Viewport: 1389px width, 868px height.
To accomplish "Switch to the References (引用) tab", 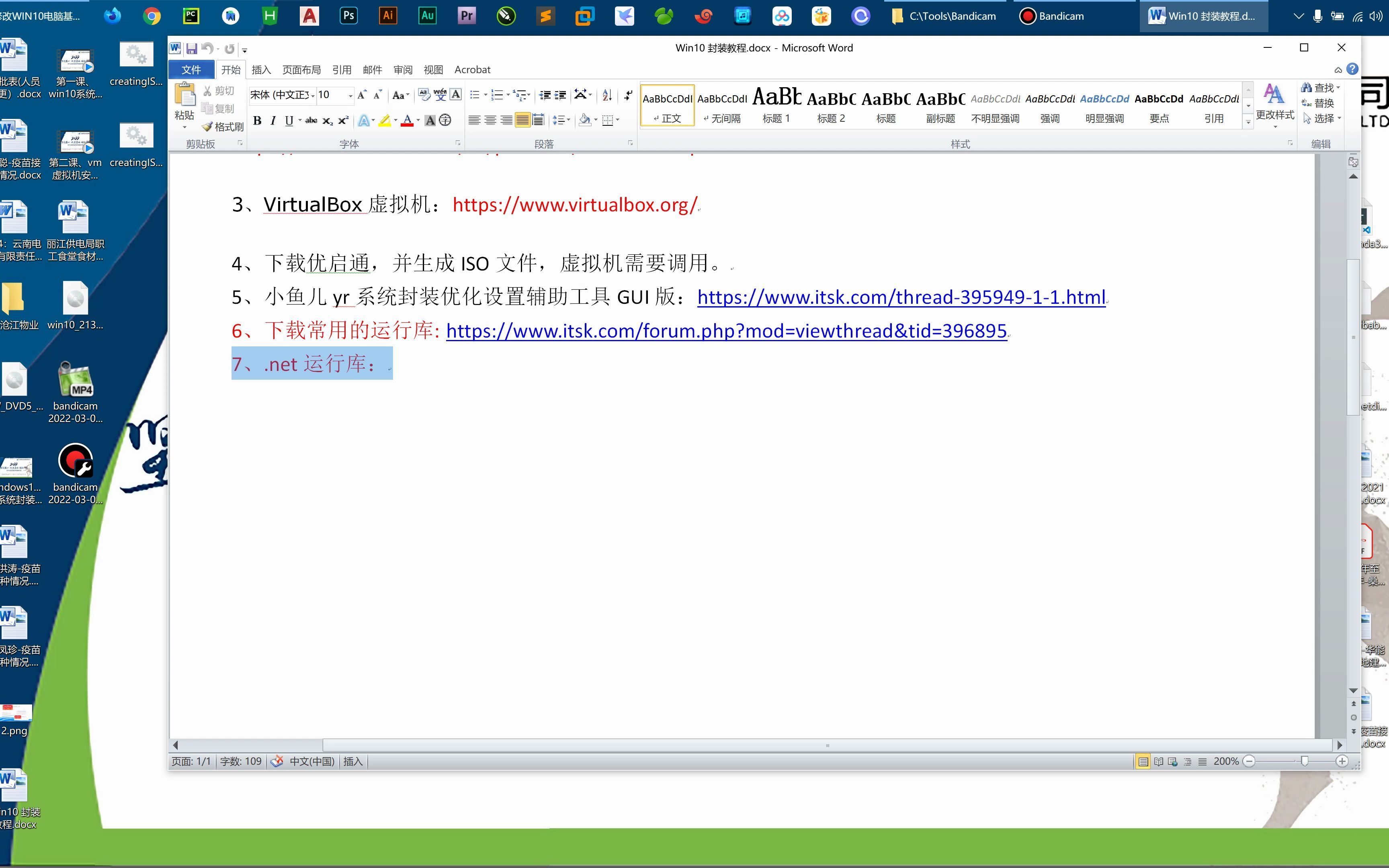I will tap(342, 70).
